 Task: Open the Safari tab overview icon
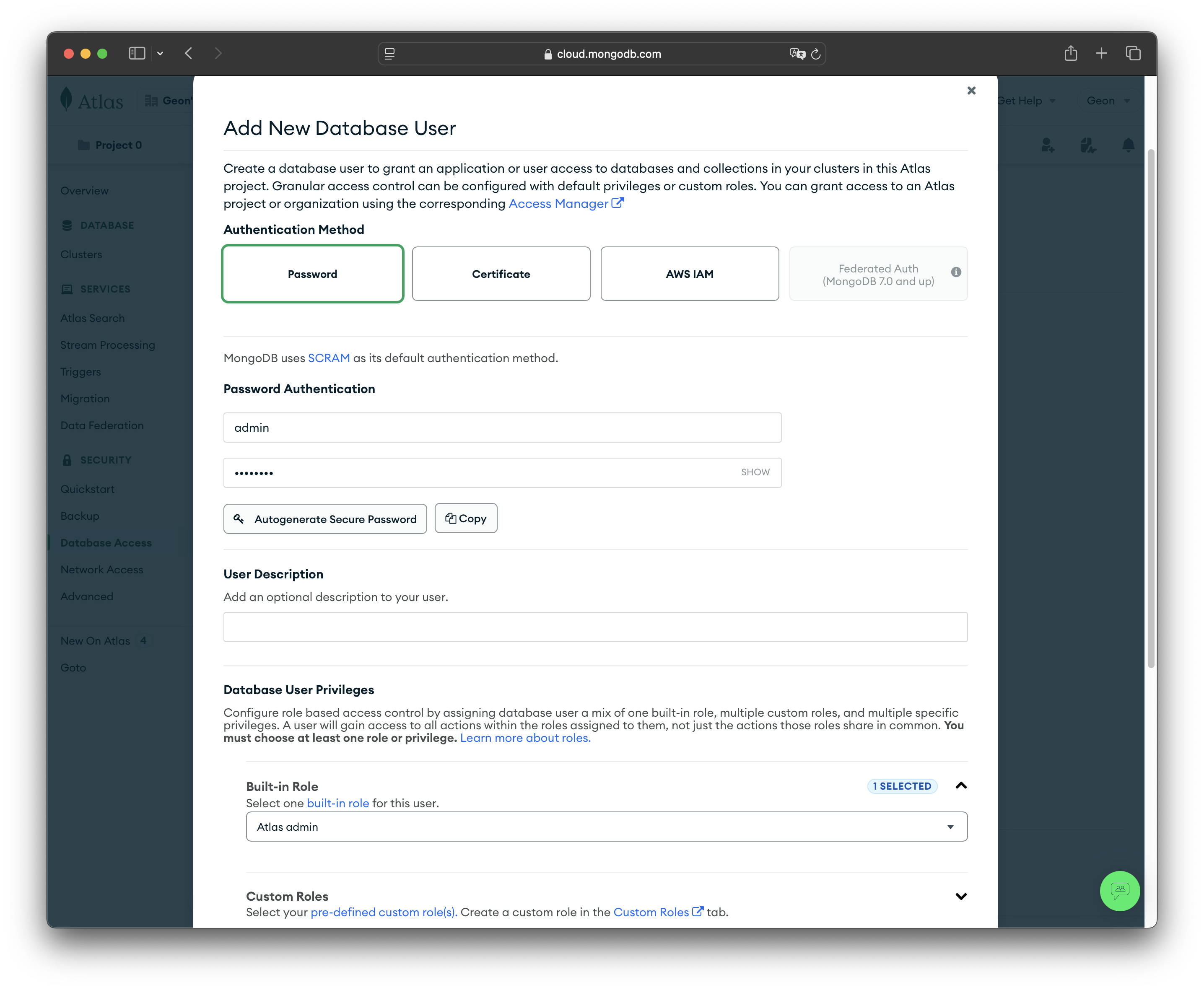[1133, 54]
